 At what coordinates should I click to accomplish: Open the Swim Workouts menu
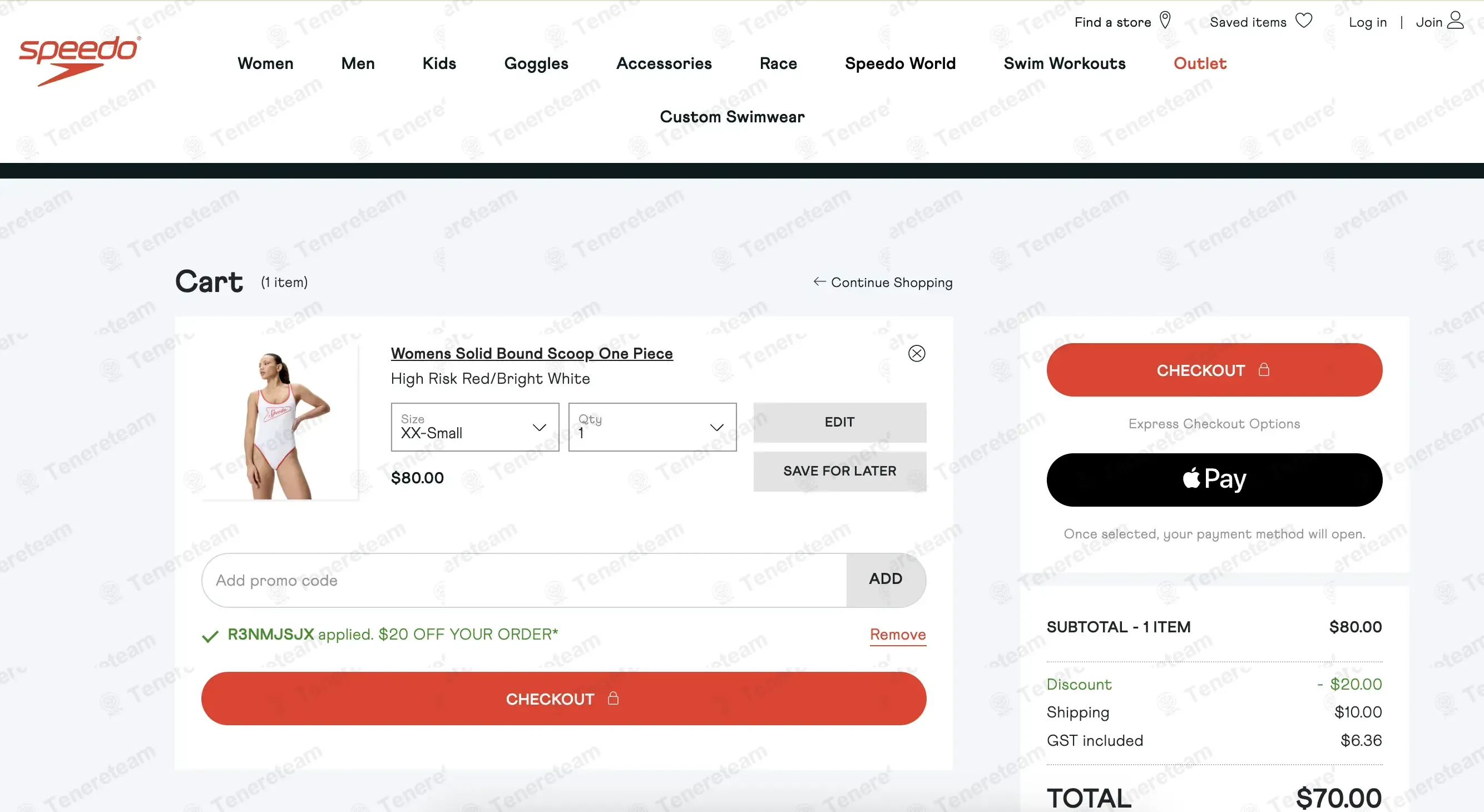click(x=1064, y=63)
